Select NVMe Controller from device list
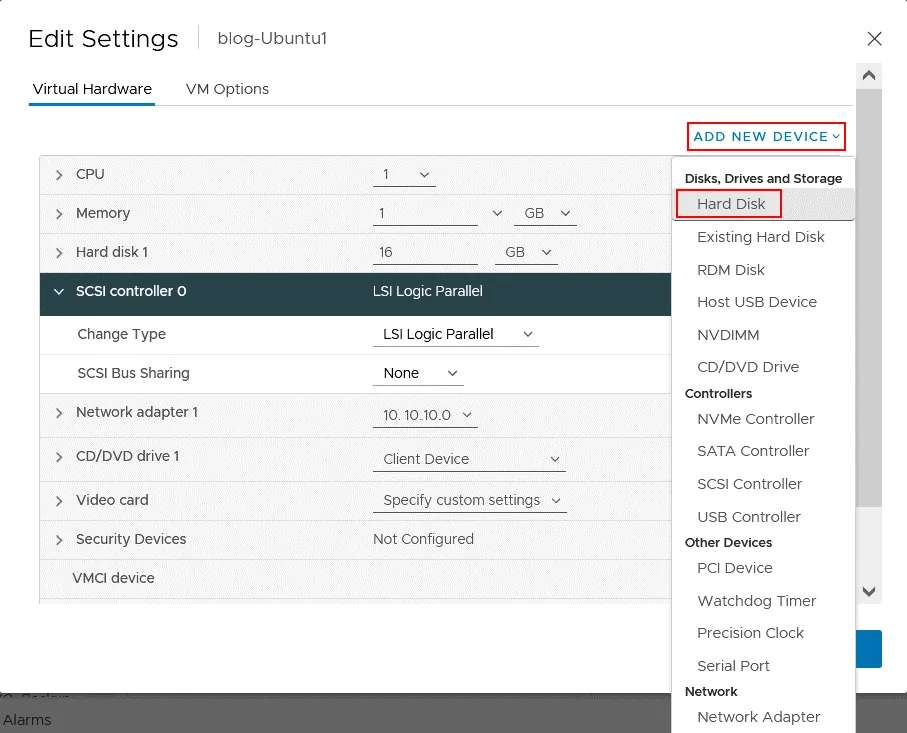The image size is (907, 733). 755,419
